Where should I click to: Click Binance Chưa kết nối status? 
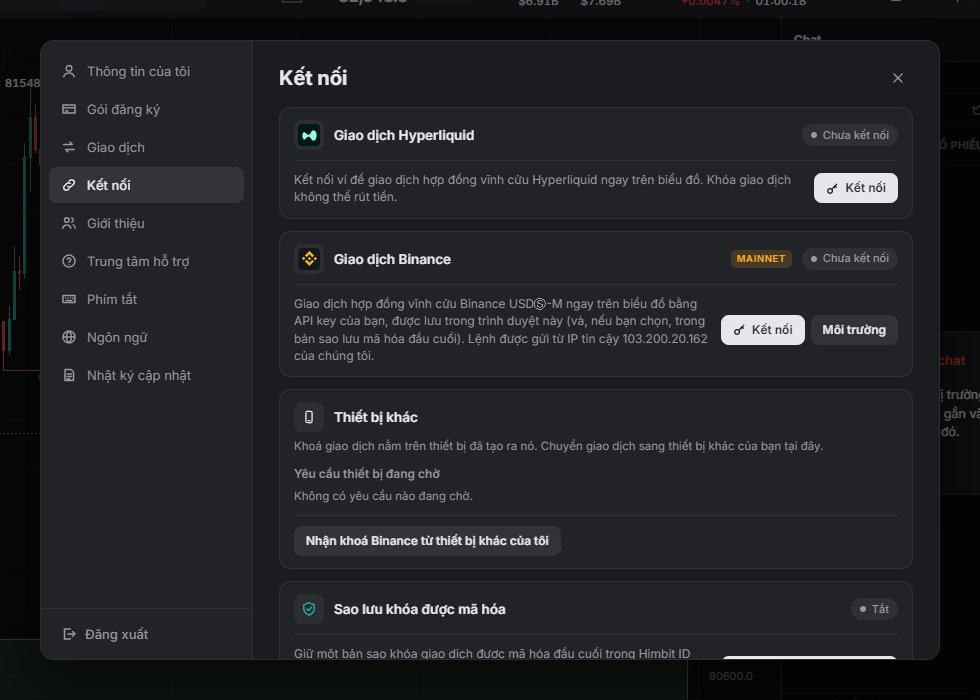tap(850, 258)
